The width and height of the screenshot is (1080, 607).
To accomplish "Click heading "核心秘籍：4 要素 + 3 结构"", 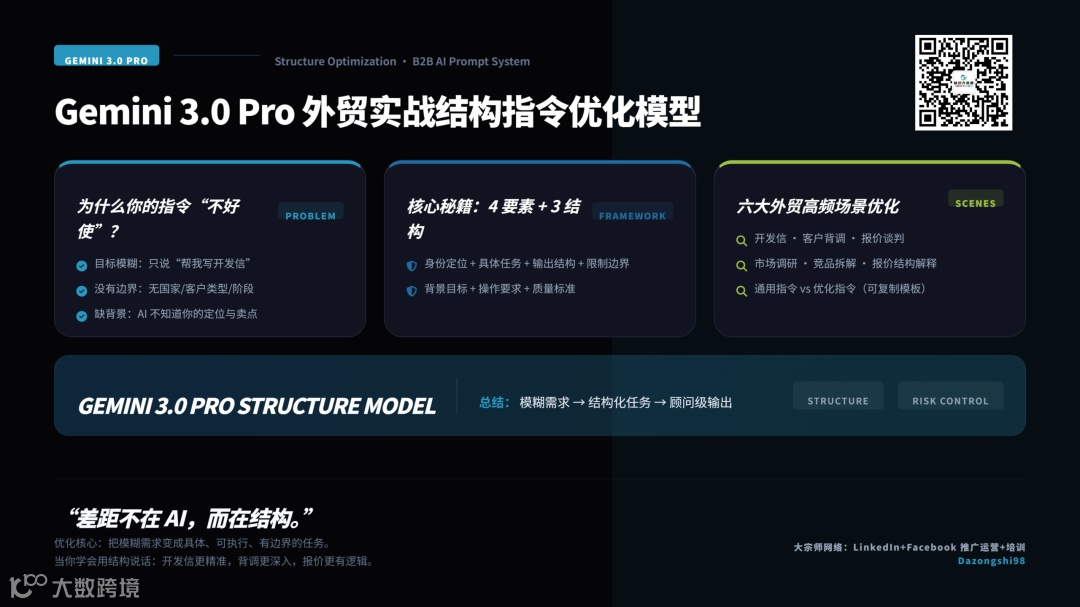I will 493,218.
